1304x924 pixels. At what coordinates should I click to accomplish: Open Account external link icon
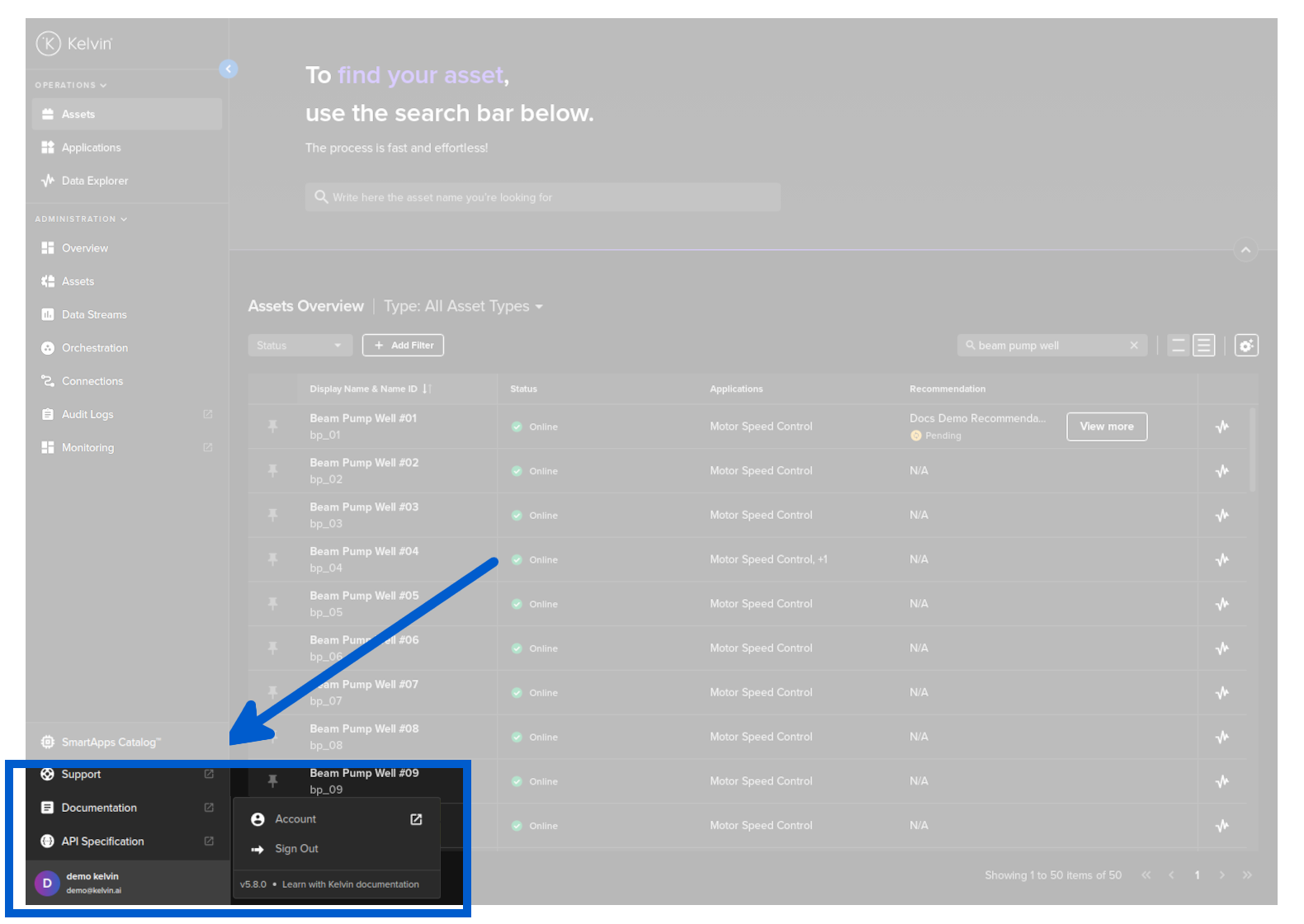pos(416,819)
